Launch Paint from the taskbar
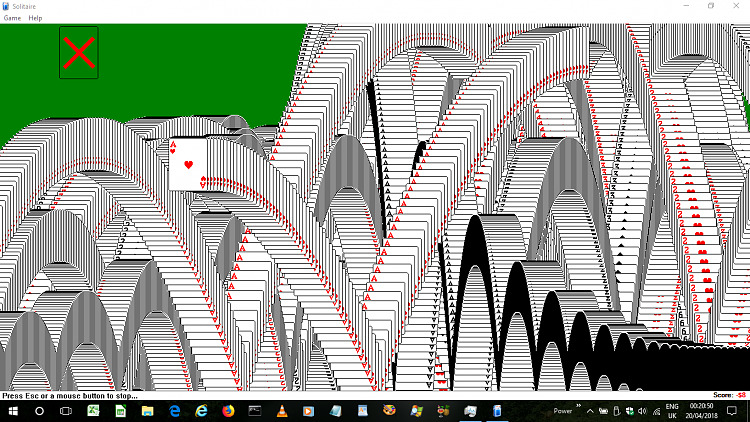This screenshot has width=750, height=422. [x=389, y=411]
